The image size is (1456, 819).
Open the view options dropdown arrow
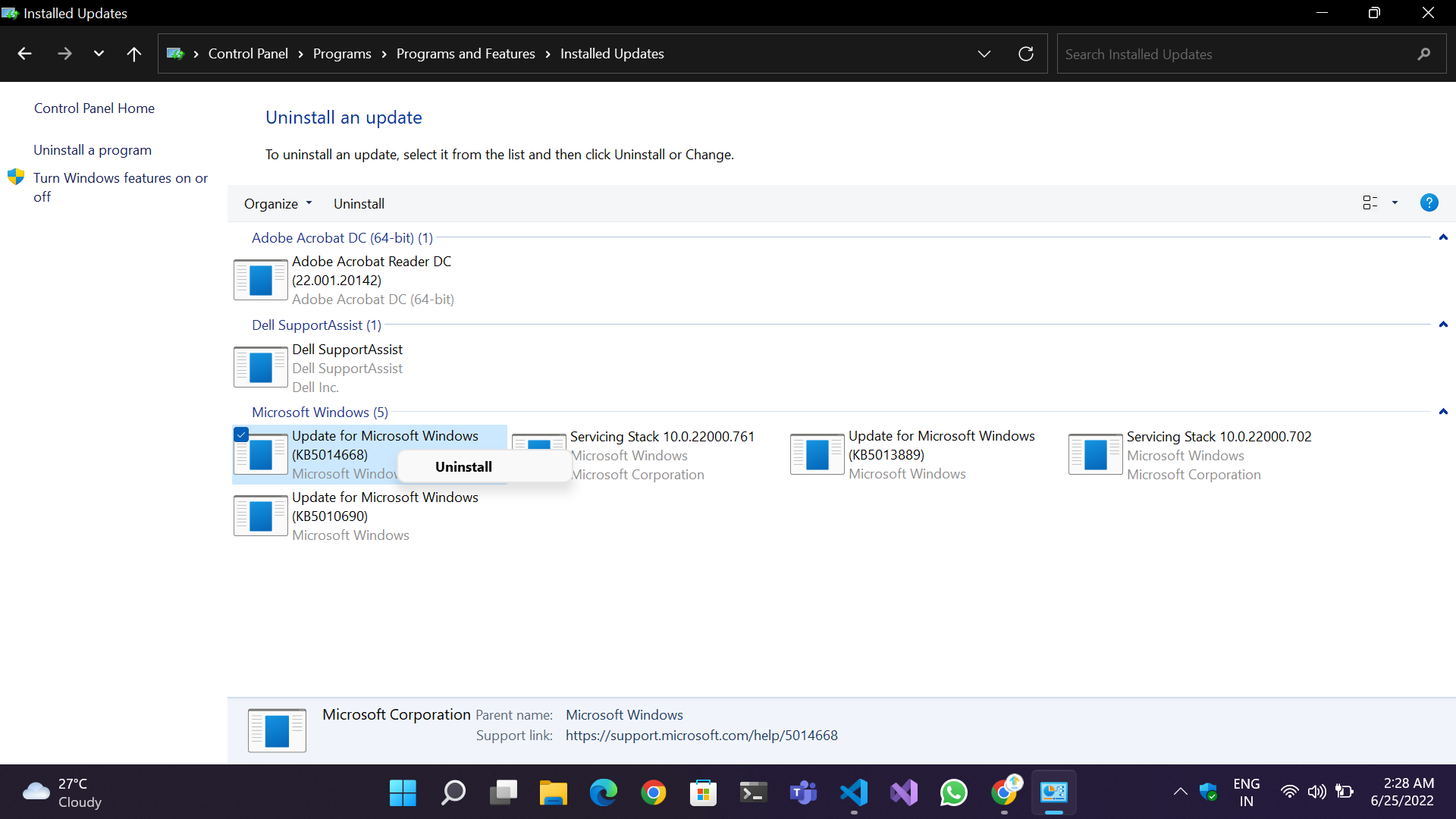click(x=1395, y=202)
